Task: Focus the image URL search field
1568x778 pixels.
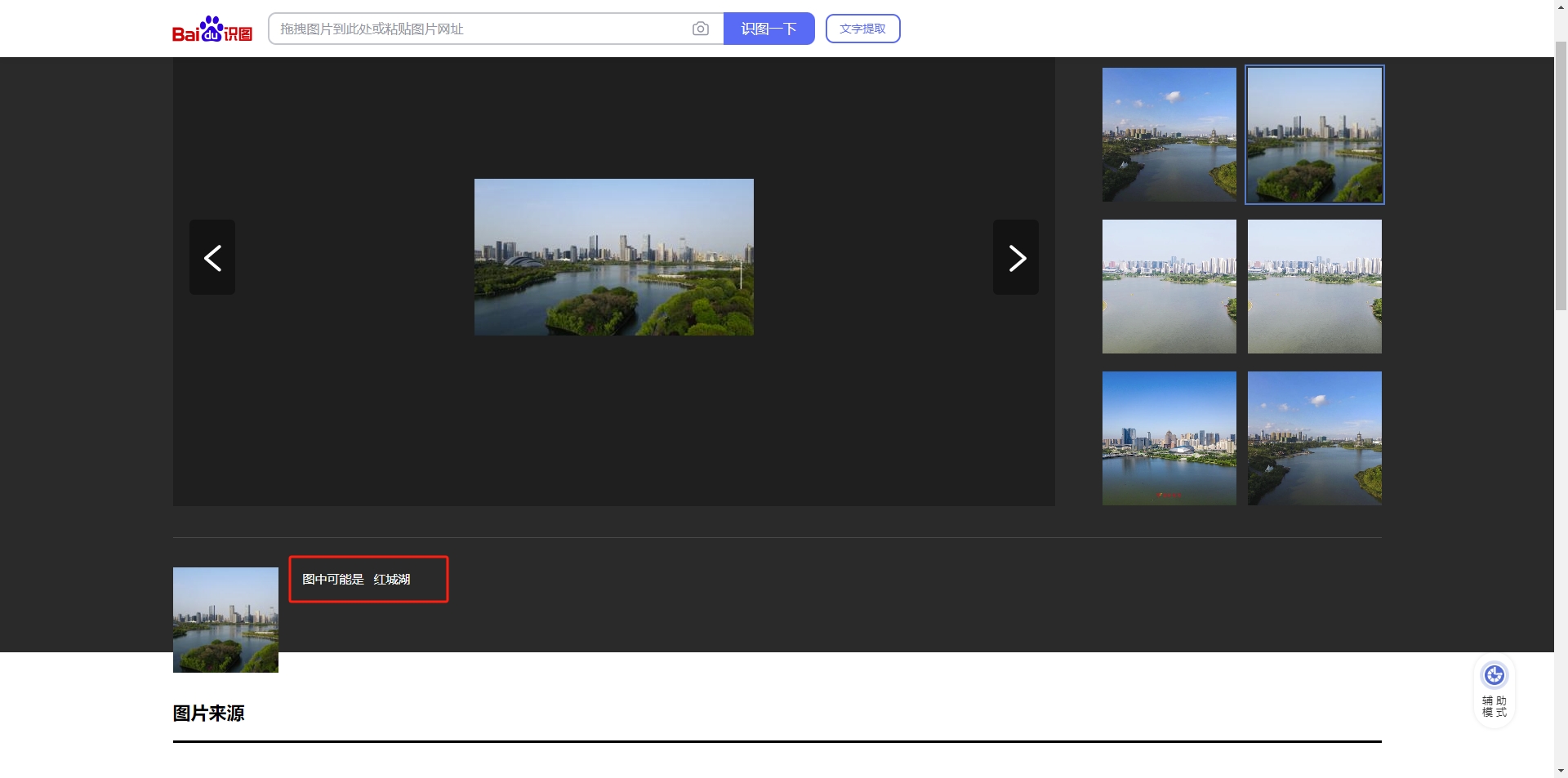Action: click(482, 29)
